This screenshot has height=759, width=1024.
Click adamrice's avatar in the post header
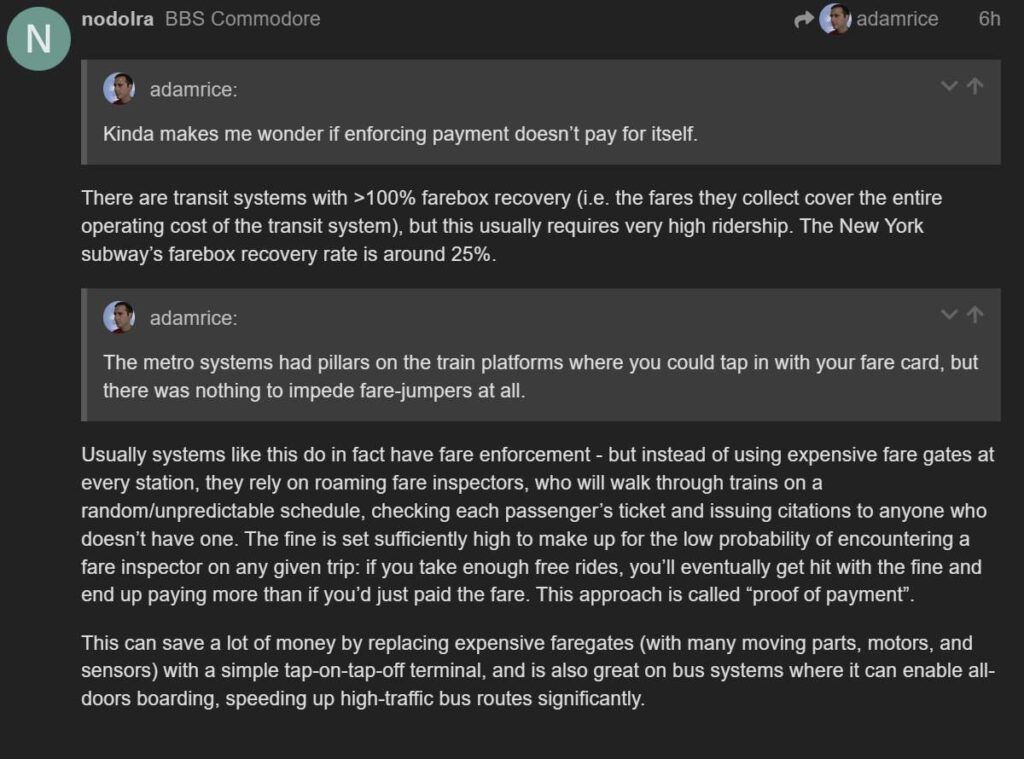[835, 19]
